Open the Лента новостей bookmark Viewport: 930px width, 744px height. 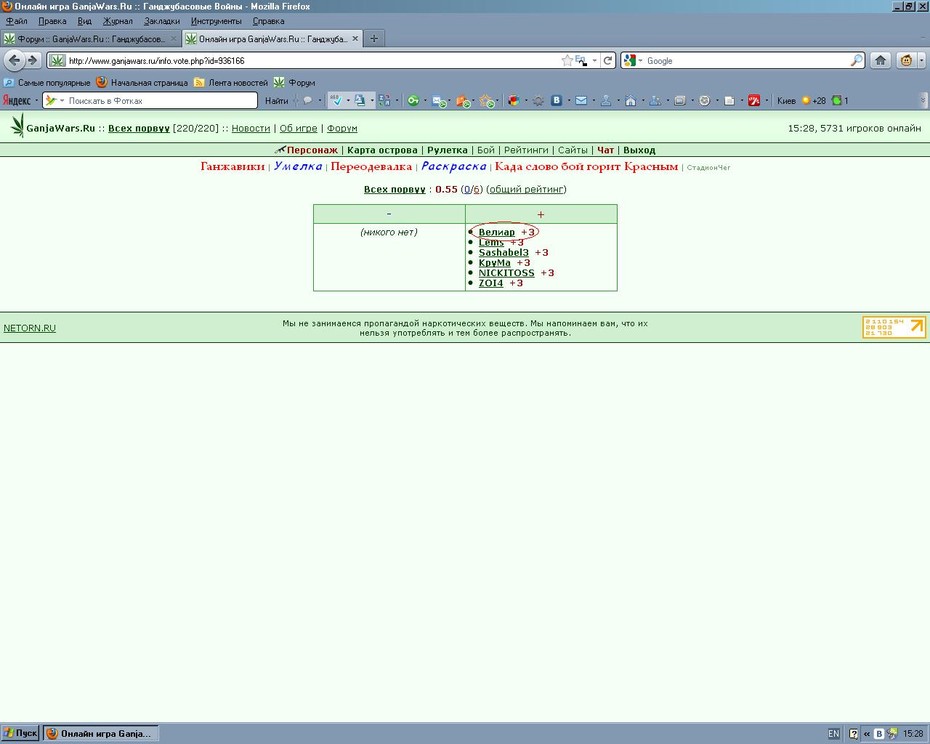pyautogui.click(x=231, y=82)
